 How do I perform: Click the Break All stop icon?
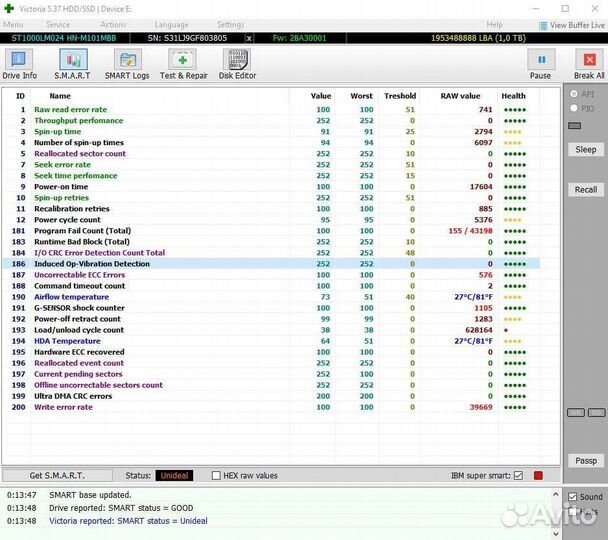coord(588,60)
